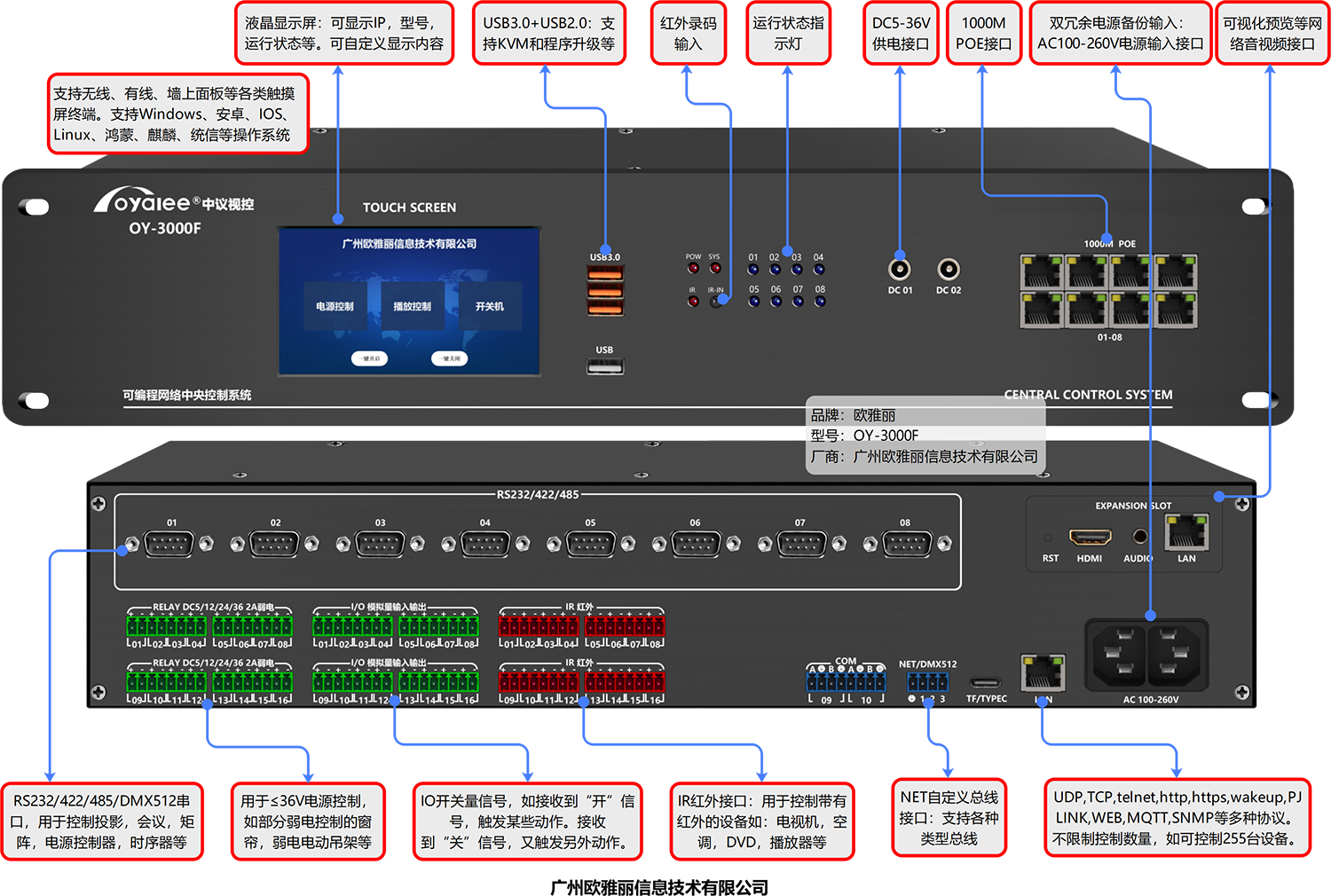This screenshot has width=1331, height=896.
Task: Click the LAN port in the expansion slot
Action: [x=1186, y=532]
